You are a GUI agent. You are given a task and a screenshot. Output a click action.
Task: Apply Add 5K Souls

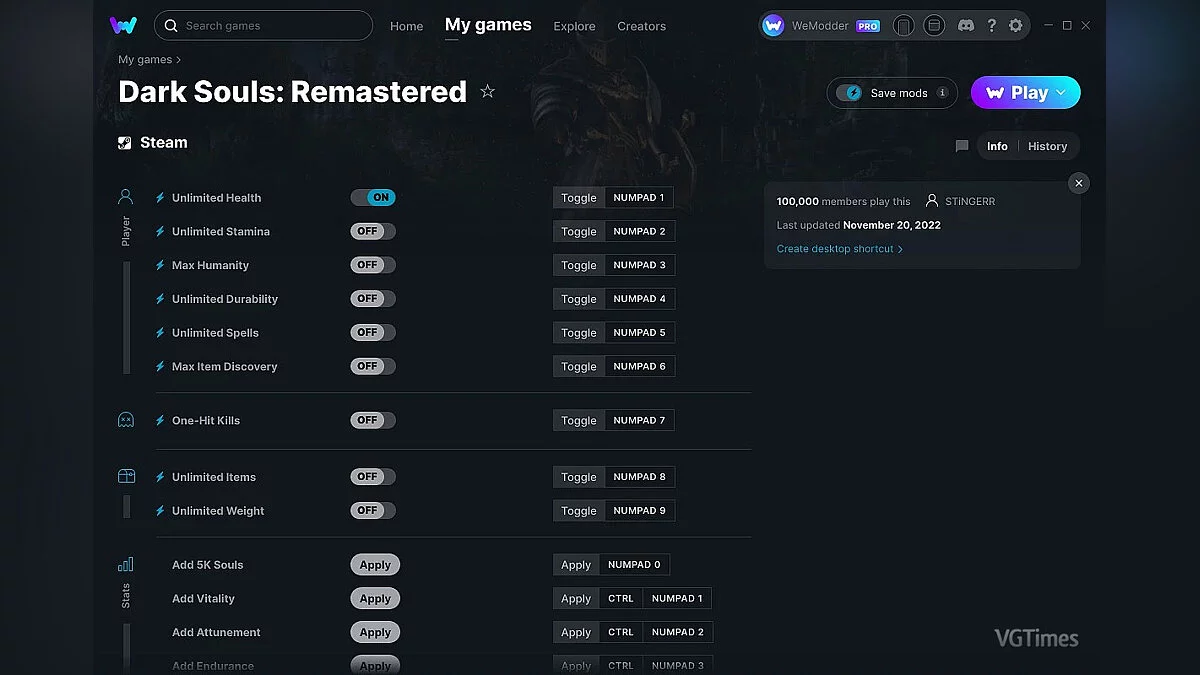click(375, 564)
